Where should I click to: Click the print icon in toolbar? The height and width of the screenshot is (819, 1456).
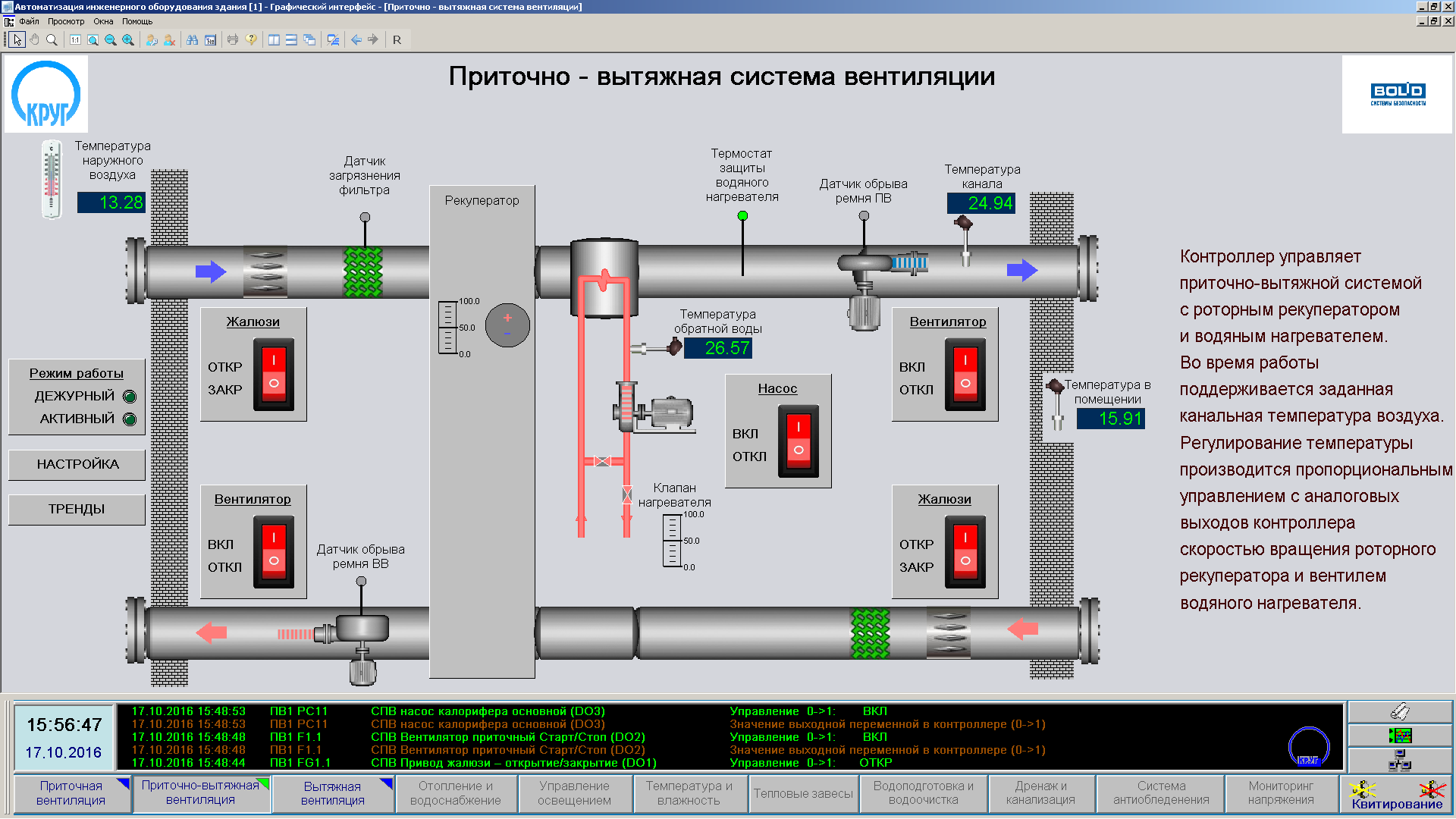click(x=233, y=40)
